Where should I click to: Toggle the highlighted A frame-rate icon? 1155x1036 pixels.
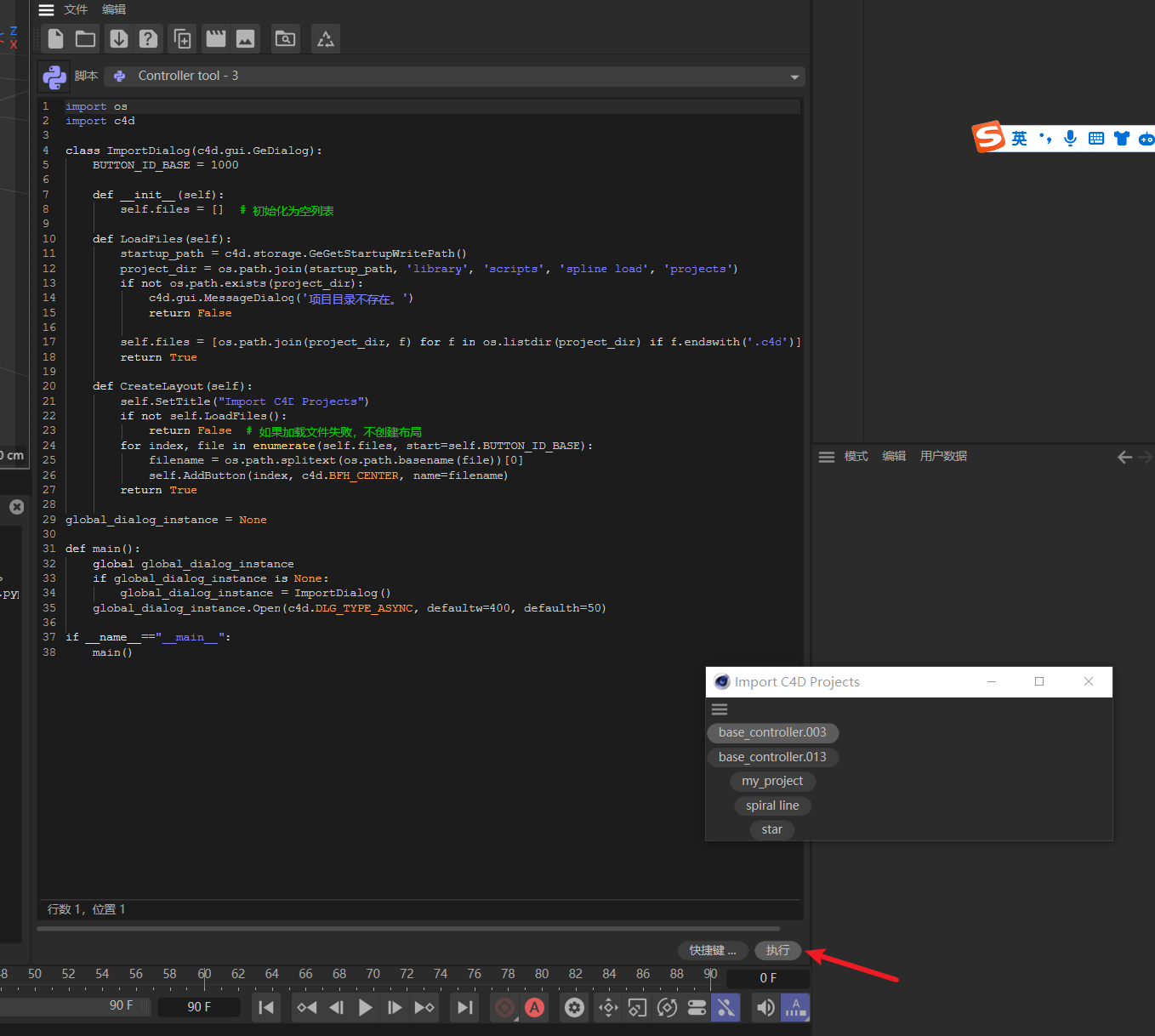[795, 1008]
